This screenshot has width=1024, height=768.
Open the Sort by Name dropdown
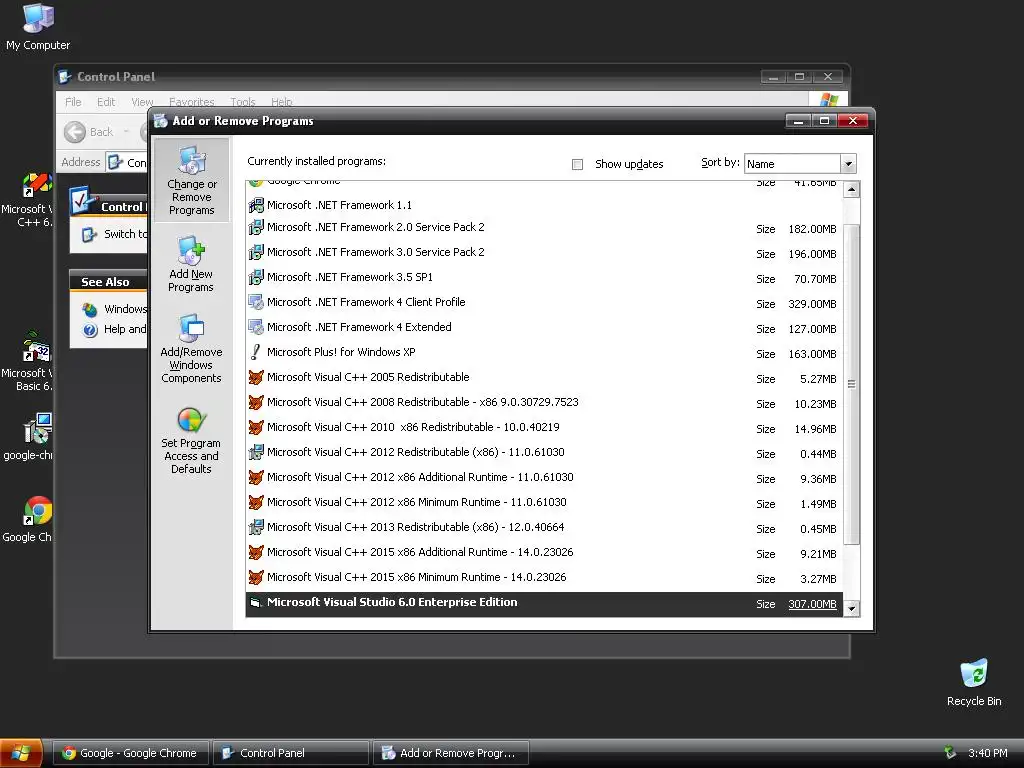tap(848, 164)
